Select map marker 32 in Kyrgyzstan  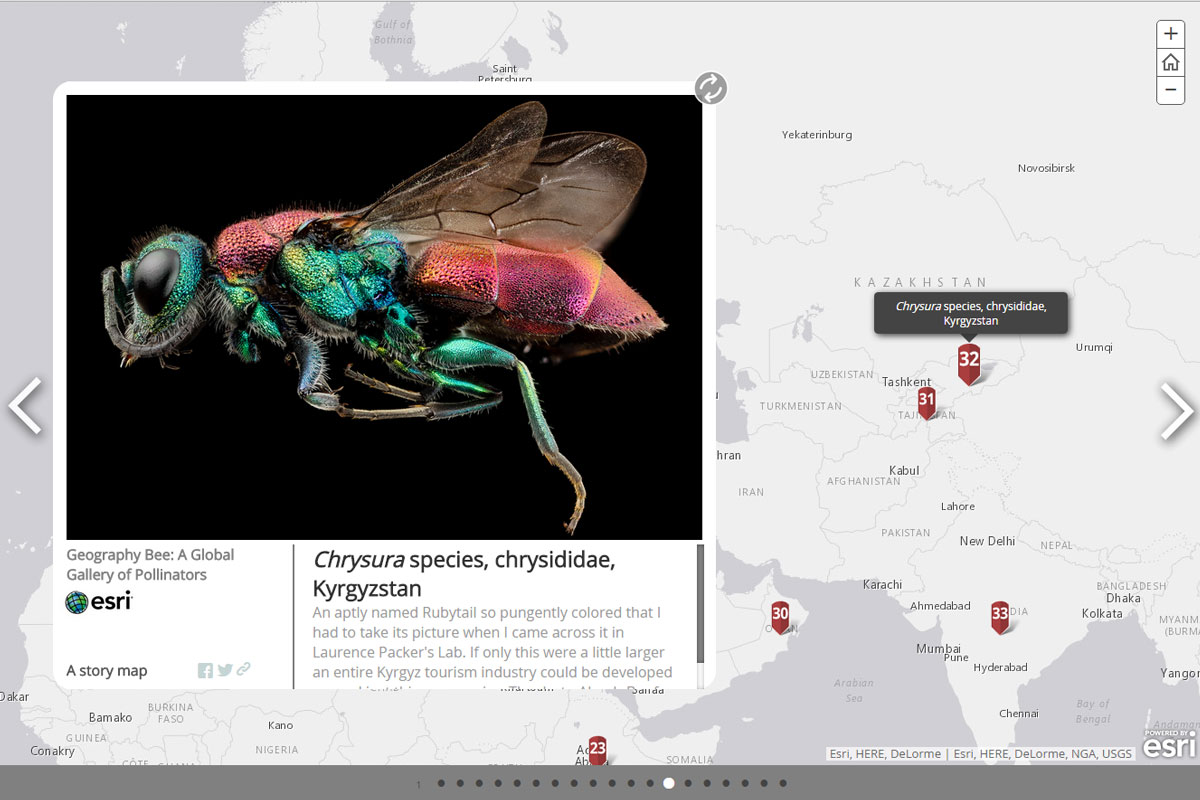click(968, 361)
